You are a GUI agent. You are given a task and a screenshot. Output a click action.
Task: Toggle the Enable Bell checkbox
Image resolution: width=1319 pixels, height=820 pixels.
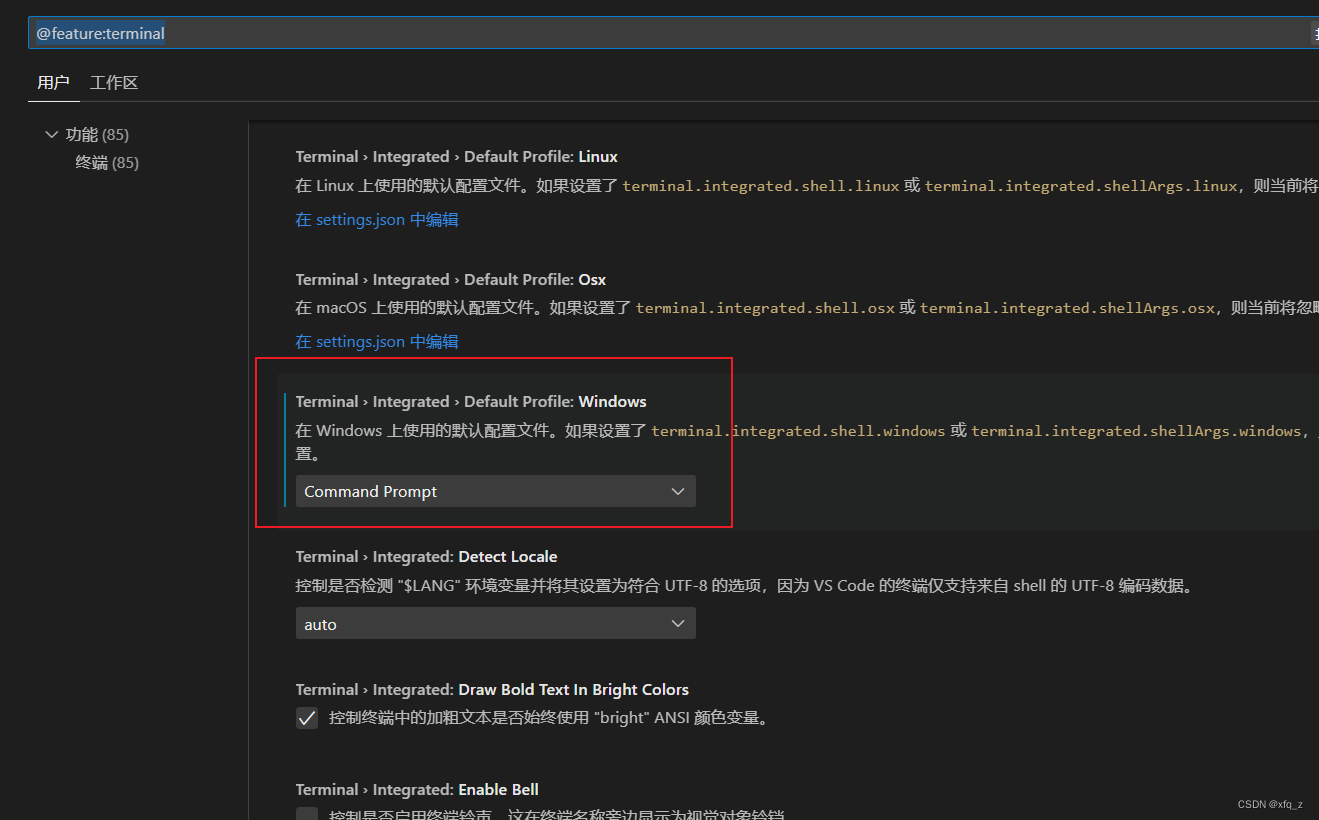pyautogui.click(x=307, y=814)
